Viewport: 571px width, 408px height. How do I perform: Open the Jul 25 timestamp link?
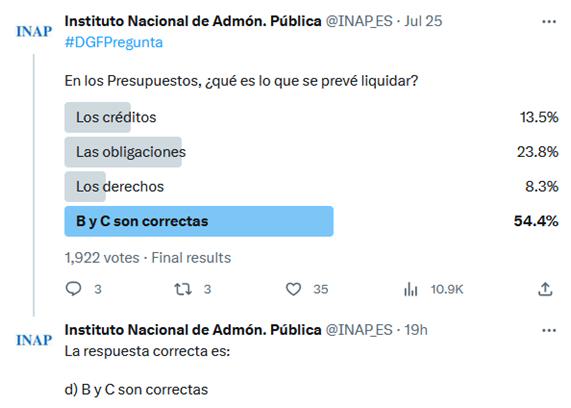[x=423, y=21]
